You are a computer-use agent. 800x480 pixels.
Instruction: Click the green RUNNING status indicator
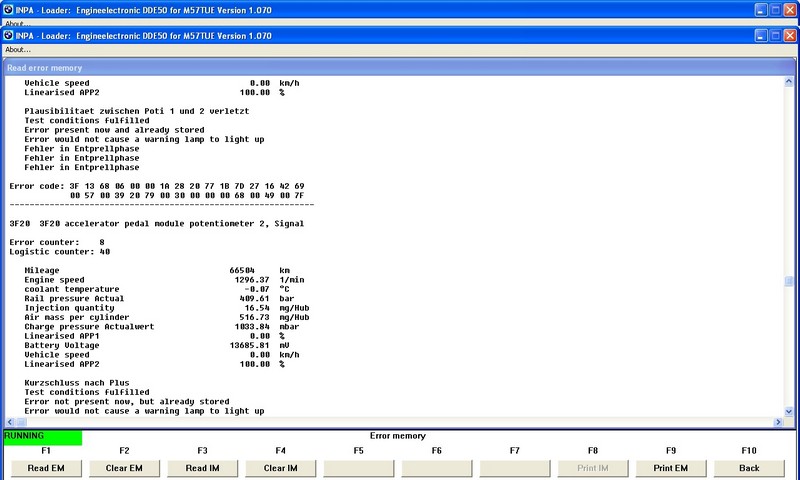pyautogui.click(x=43, y=437)
